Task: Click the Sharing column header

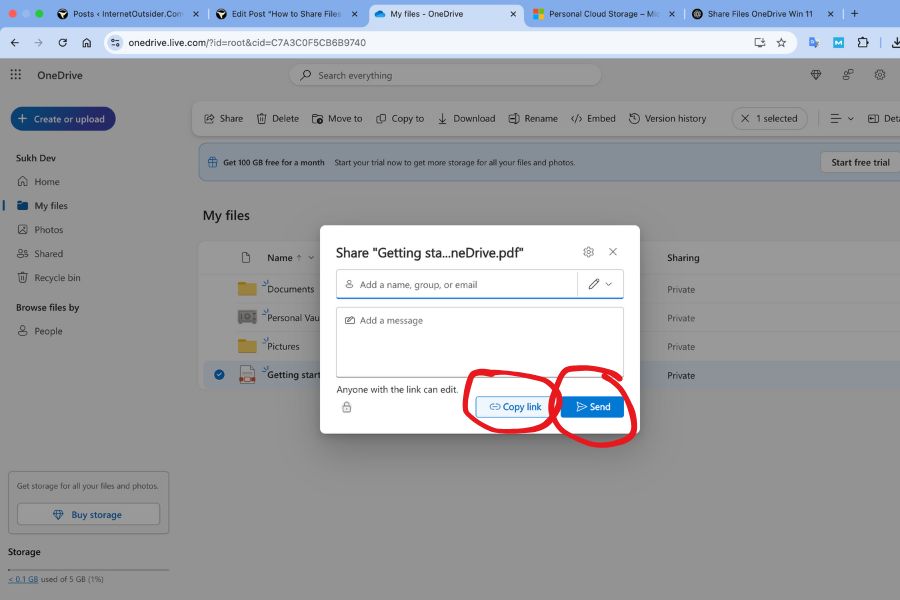Action: (683, 258)
